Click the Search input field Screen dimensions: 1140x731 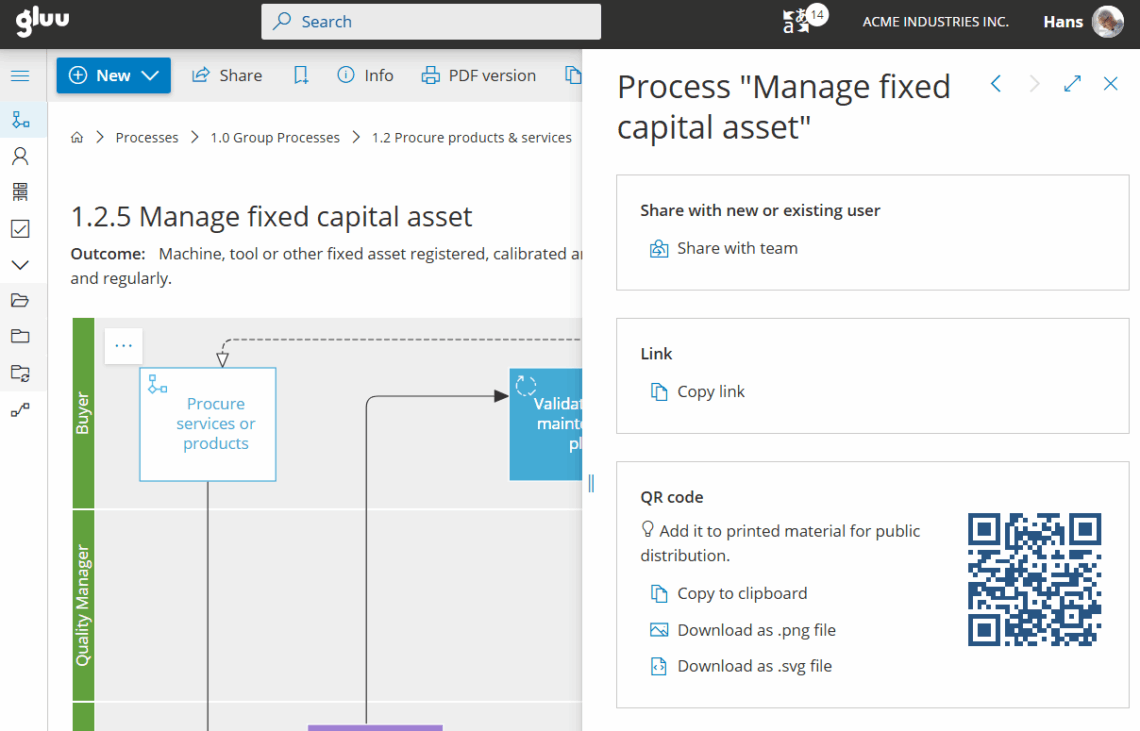coord(431,22)
